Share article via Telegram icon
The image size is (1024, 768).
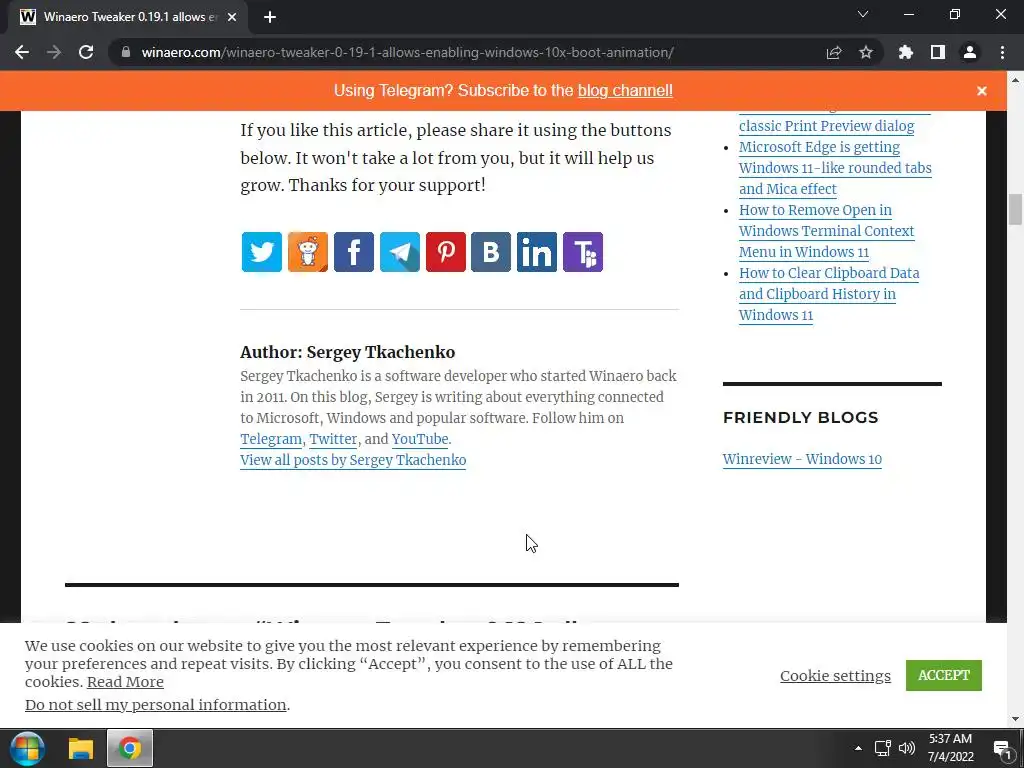400,251
